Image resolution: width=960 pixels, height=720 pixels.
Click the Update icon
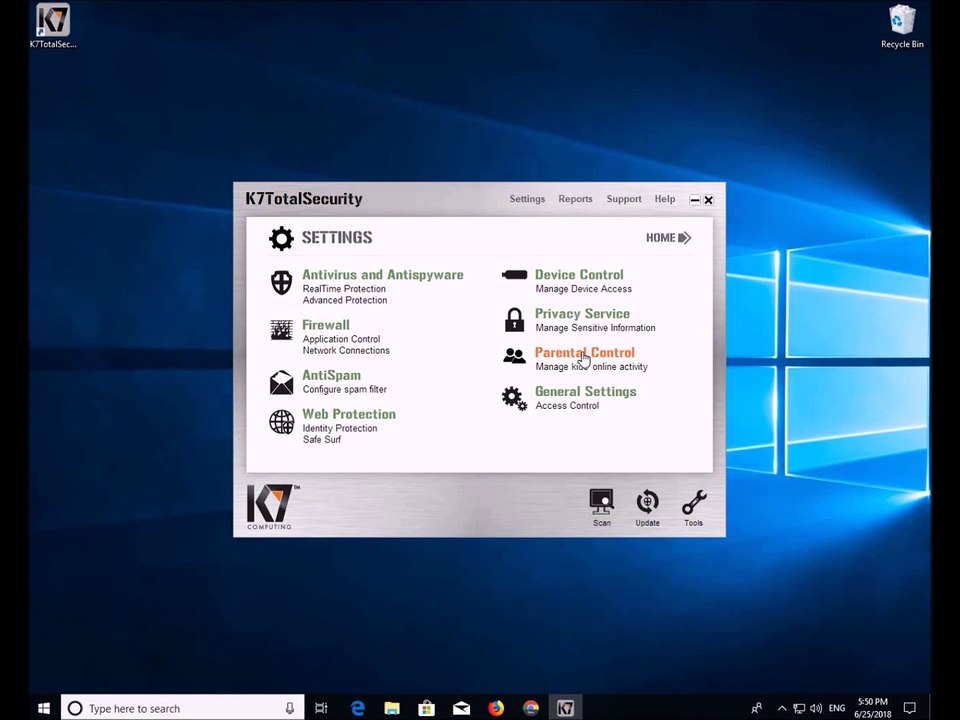pos(647,508)
